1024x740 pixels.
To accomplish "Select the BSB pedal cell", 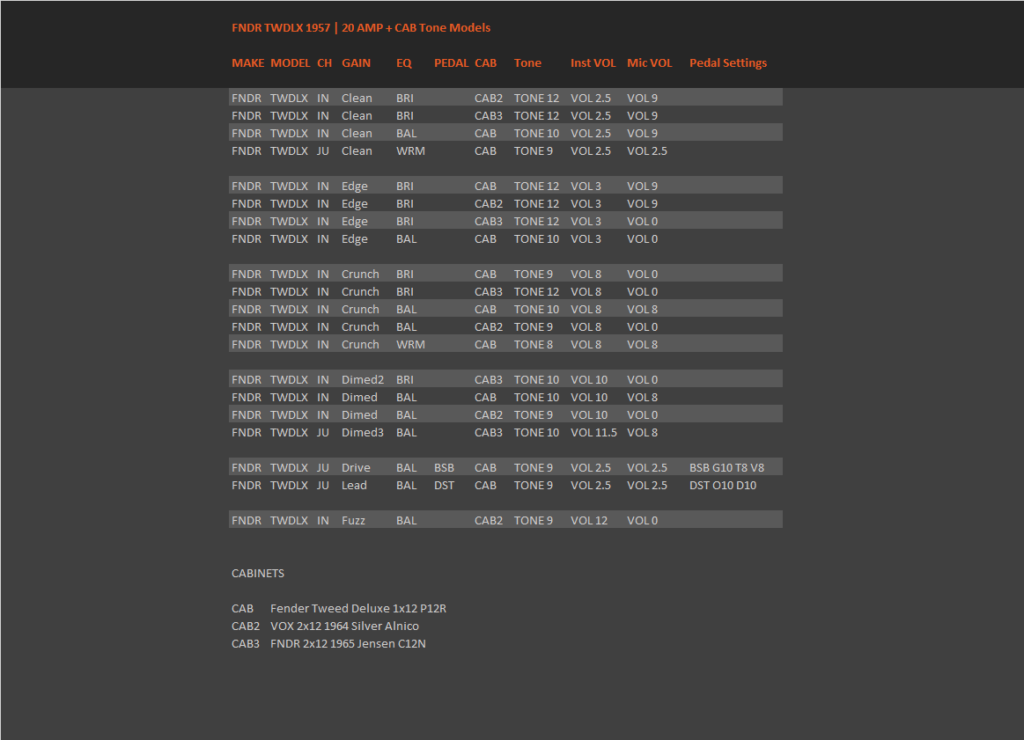I will click(x=444, y=468).
